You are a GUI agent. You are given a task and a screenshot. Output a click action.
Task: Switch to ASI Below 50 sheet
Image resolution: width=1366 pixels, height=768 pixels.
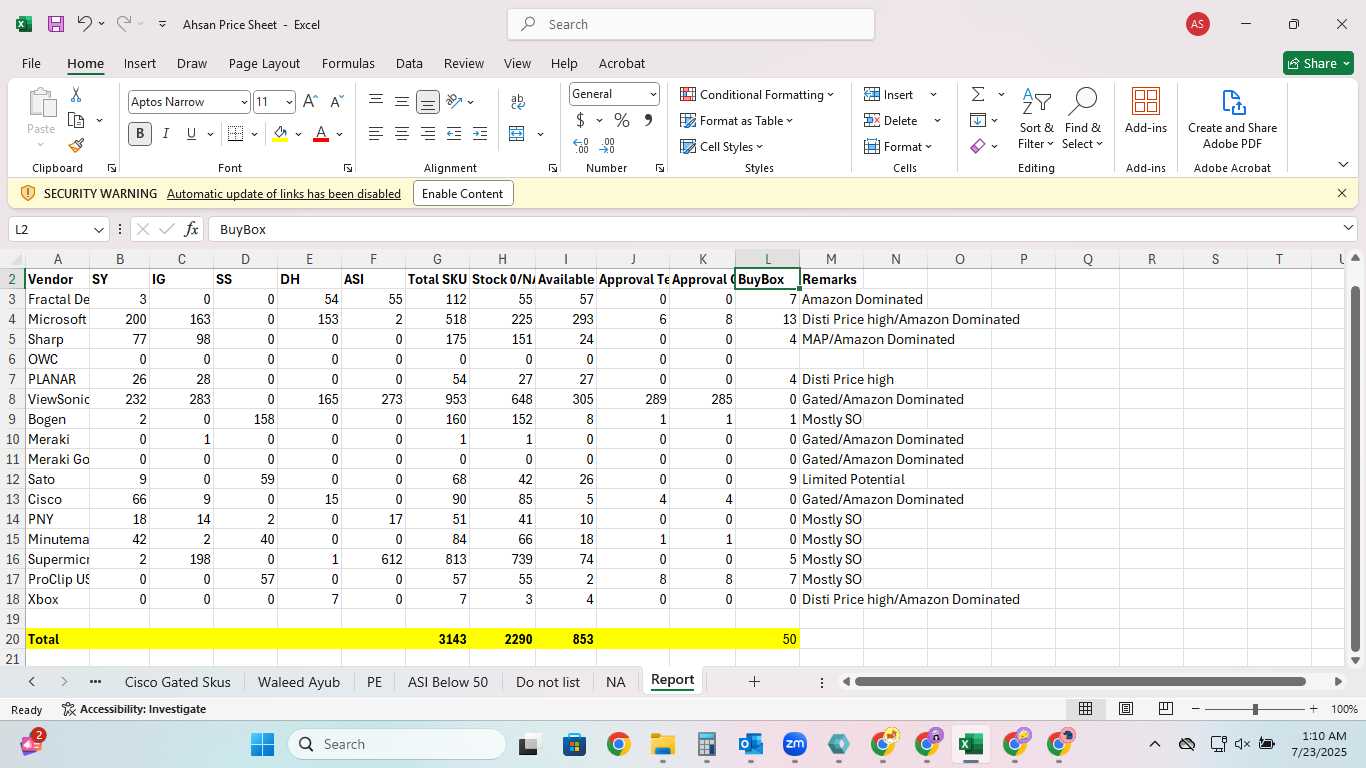click(448, 682)
